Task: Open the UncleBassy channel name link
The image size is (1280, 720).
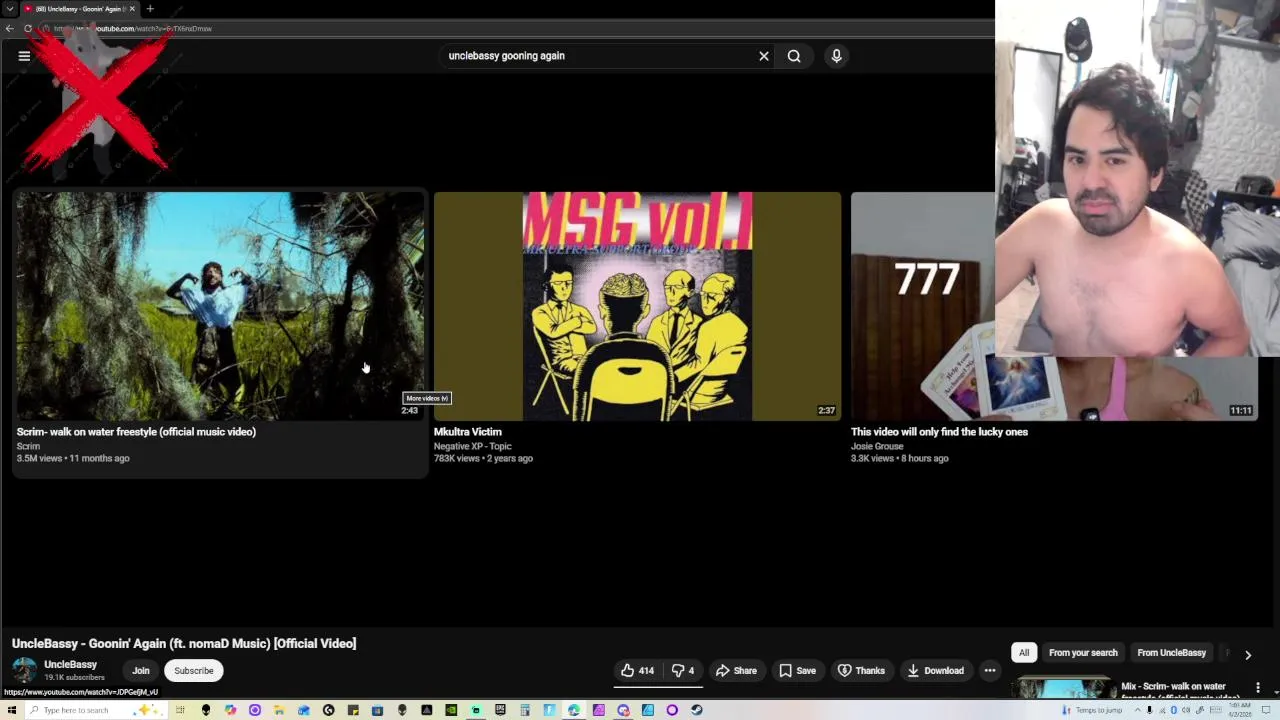Action: click(x=70, y=664)
